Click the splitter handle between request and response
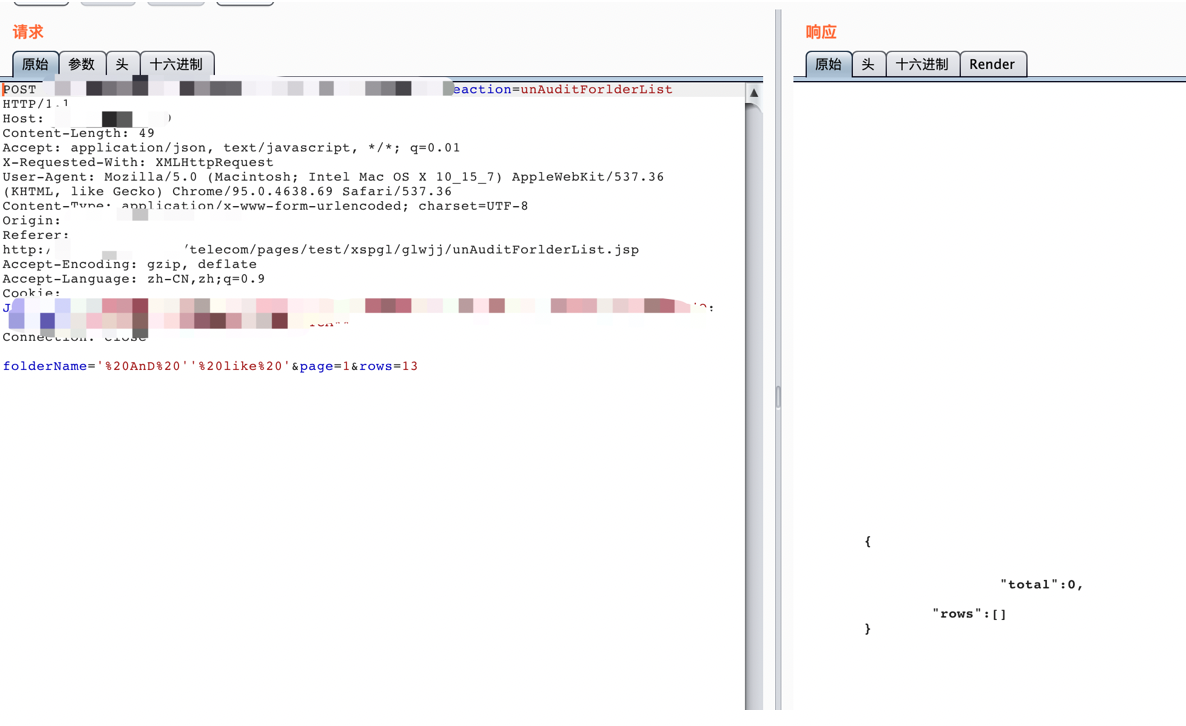The height and width of the screenshot is (726, 1186). coord(778,397)
